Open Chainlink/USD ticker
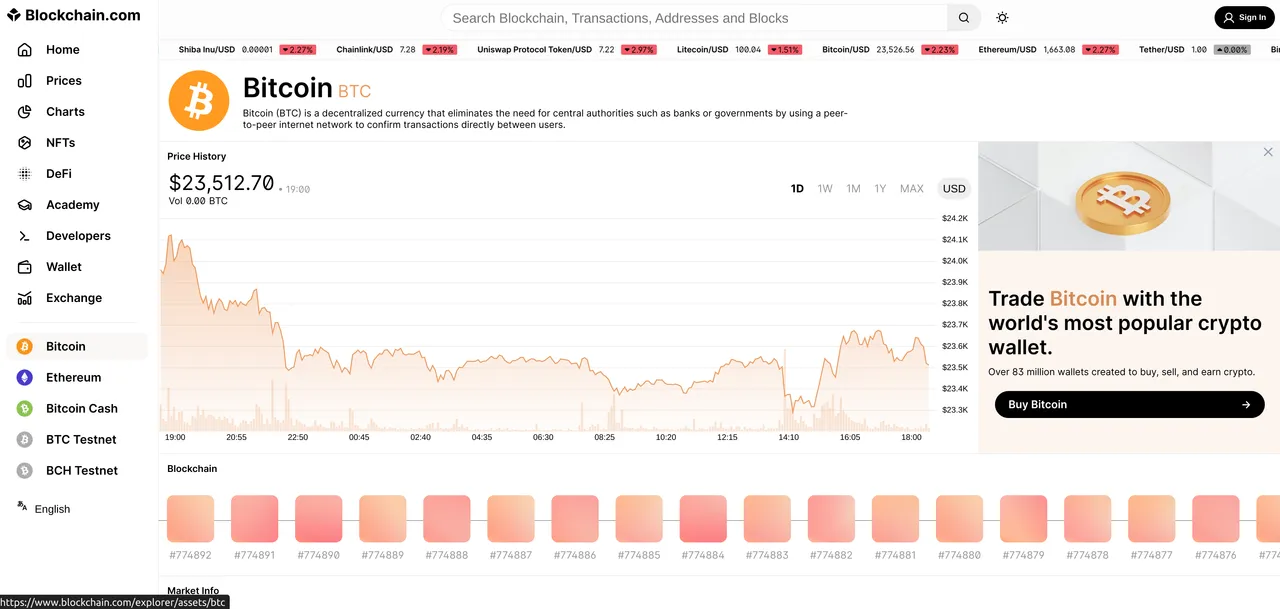The width and height of the screenshot is (1280, 609). 397,49
